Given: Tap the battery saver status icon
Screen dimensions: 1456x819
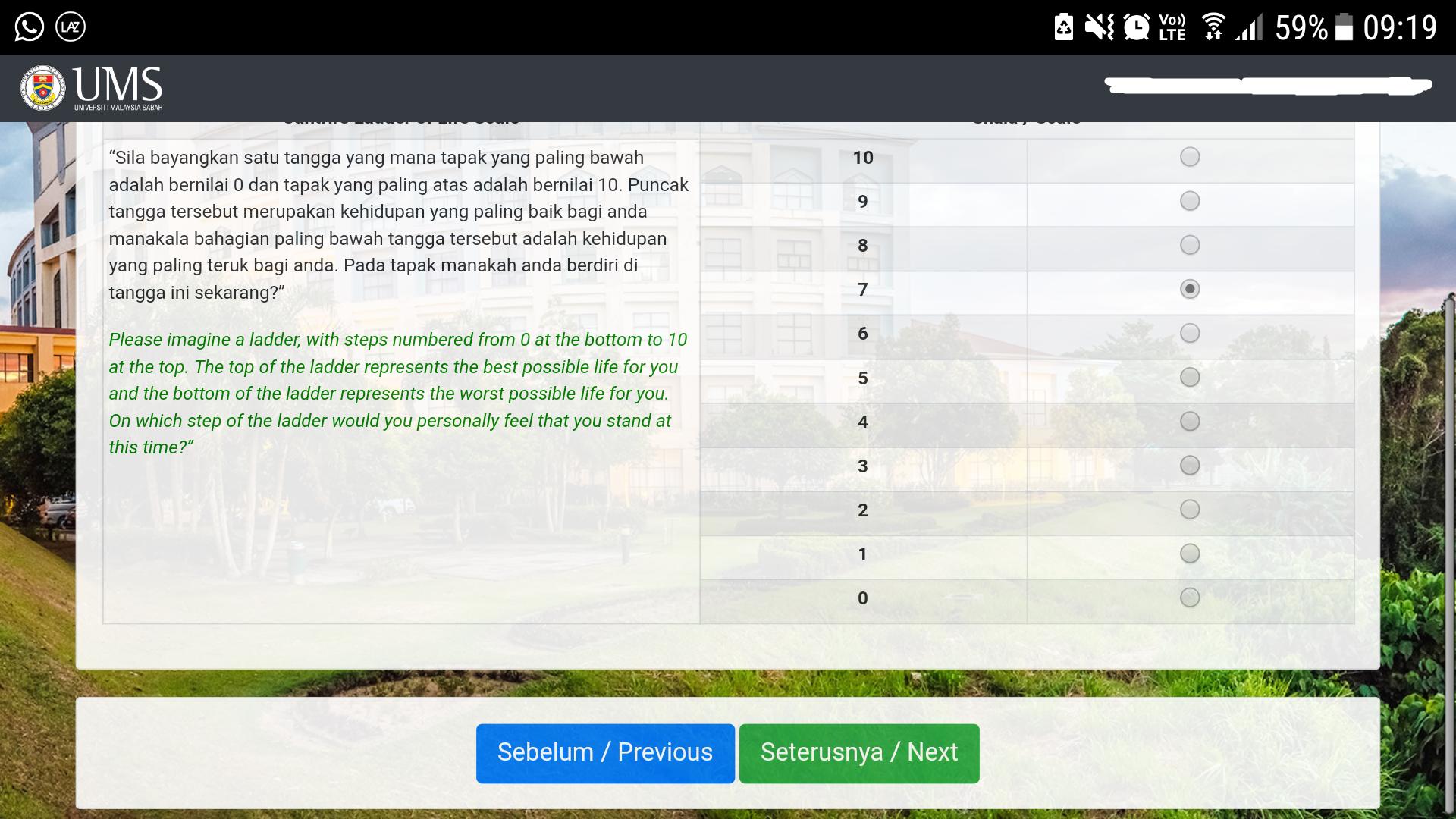Looking at the screenshot, I should (x=1064, y=27).
